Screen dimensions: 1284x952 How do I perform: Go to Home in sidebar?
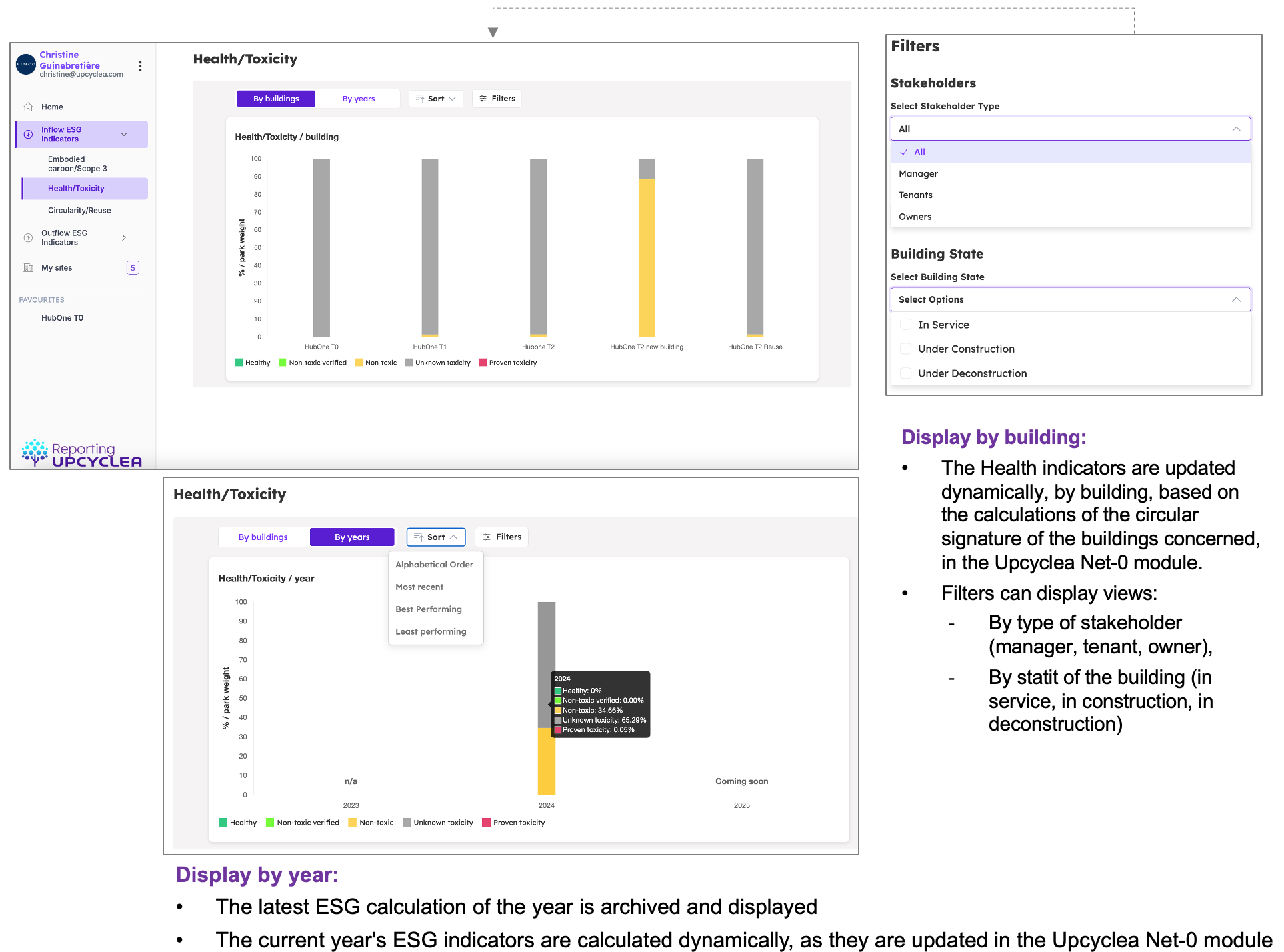click(52, 107)
